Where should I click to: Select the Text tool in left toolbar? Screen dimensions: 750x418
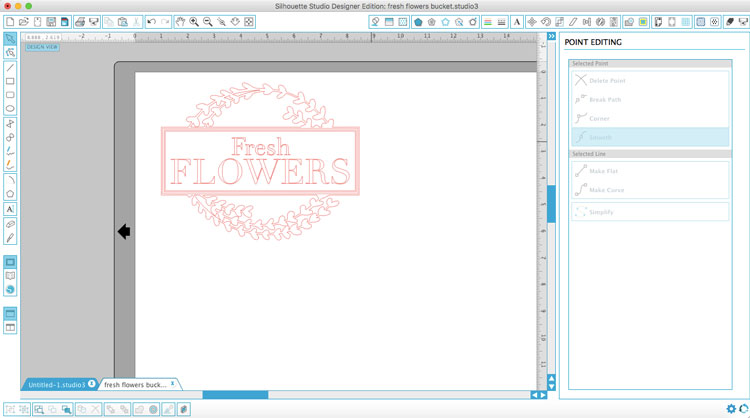tap(10, 209)
